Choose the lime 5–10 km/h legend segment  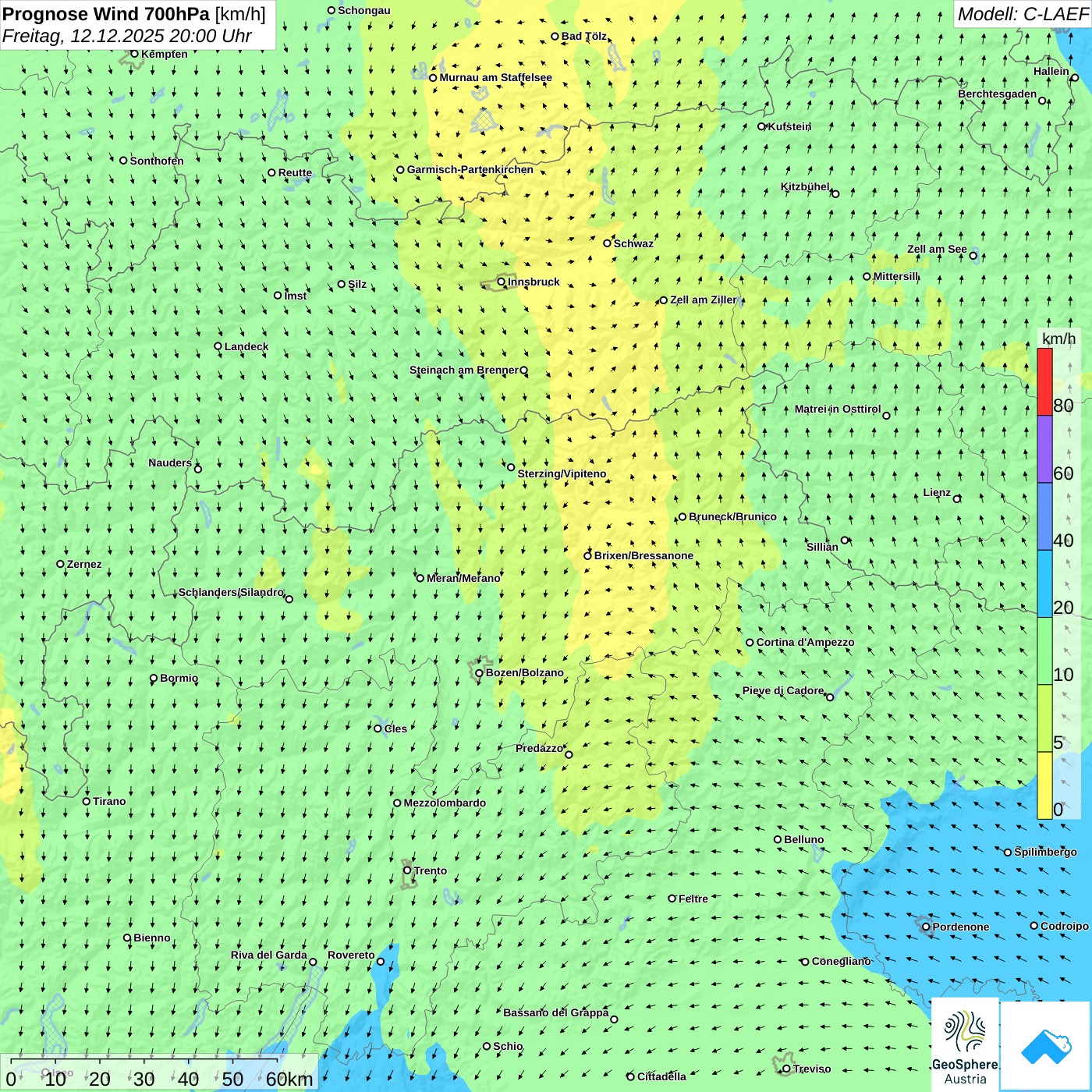click(1044, 718)
